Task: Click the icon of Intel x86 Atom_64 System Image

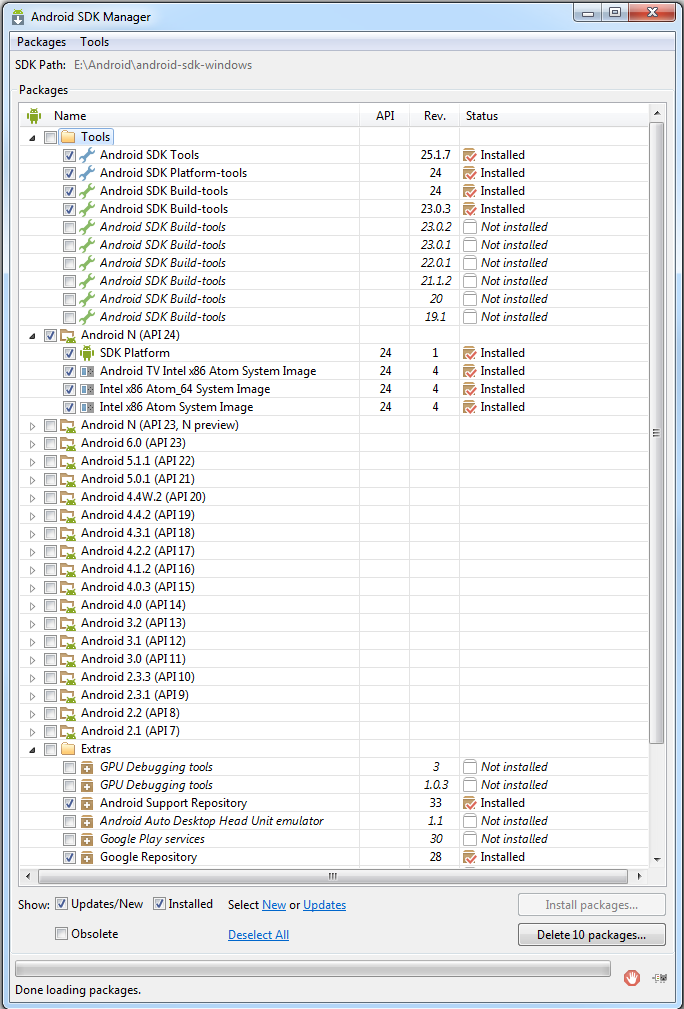Action: [87, 389]
